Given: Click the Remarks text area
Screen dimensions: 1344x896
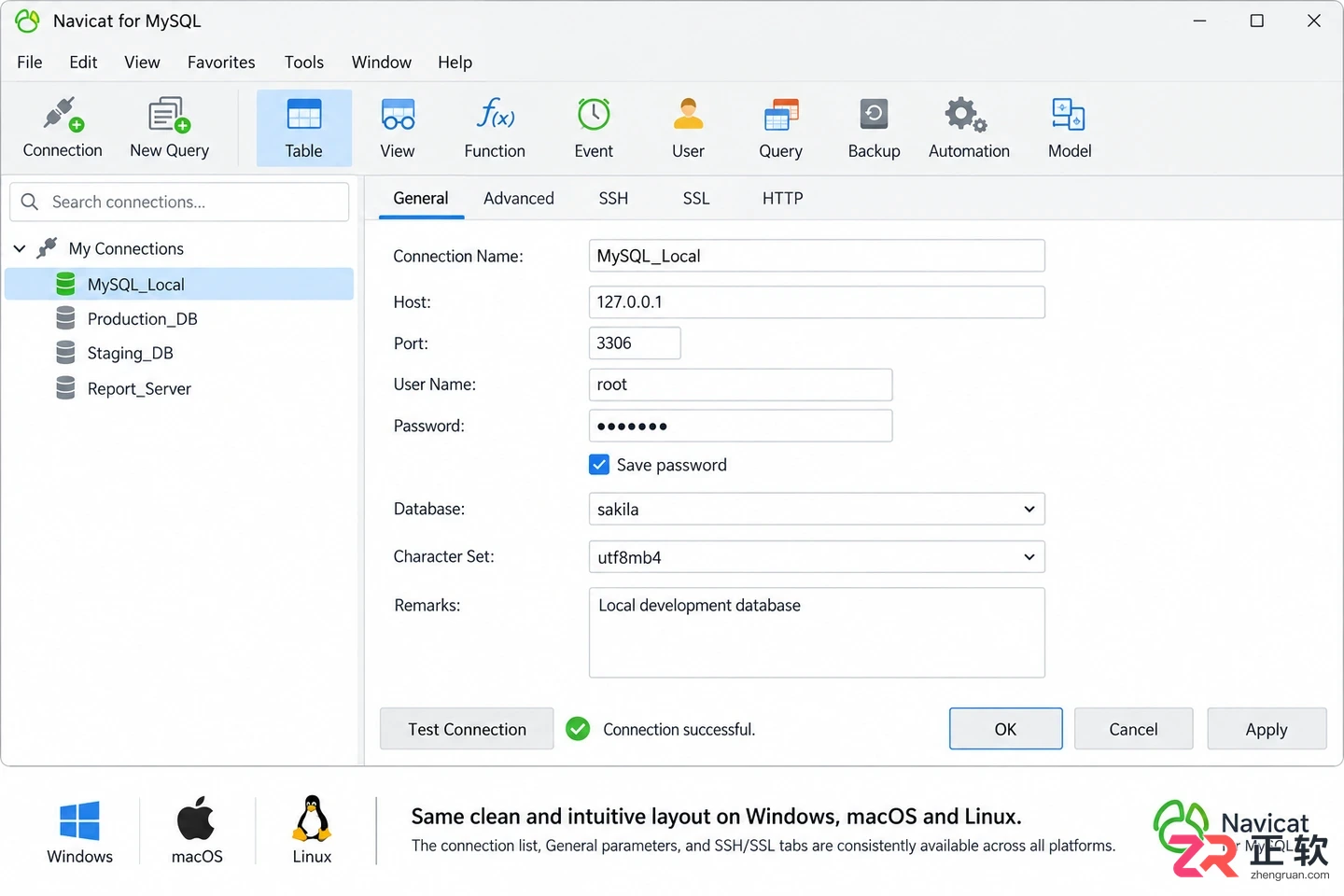Looking at the screenshot, I should [x=817, y=633].
